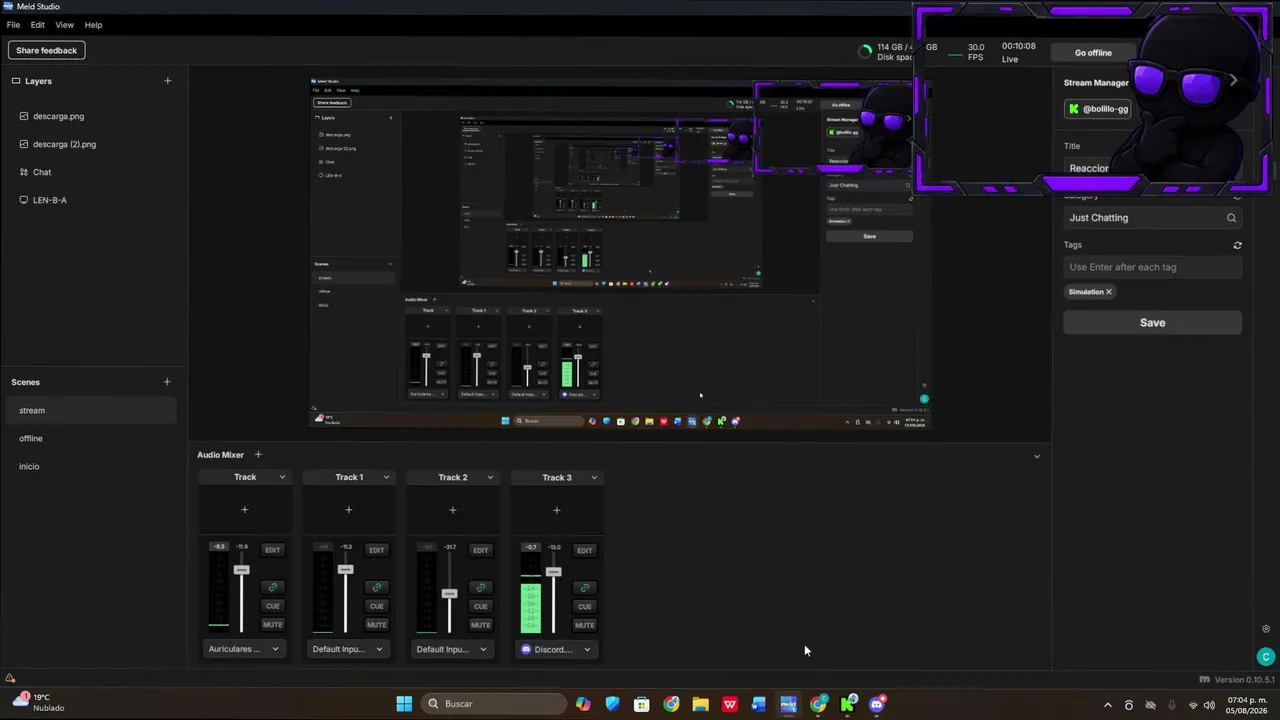Click the image icon beside descarga.png
Viewport: 1280px width, 720px height.
(x=24, y=116)
